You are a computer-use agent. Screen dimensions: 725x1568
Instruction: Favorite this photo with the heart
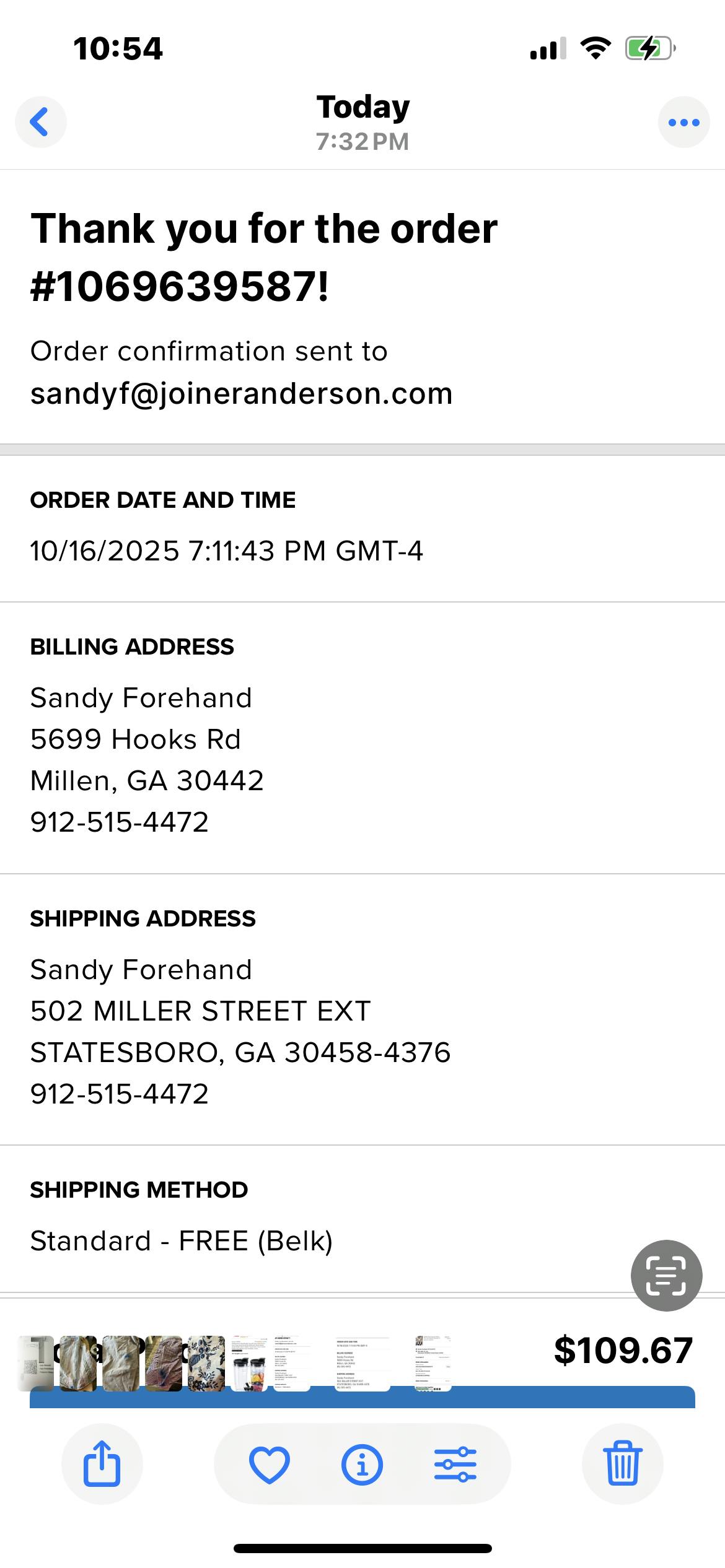[x=269, y=1464]
